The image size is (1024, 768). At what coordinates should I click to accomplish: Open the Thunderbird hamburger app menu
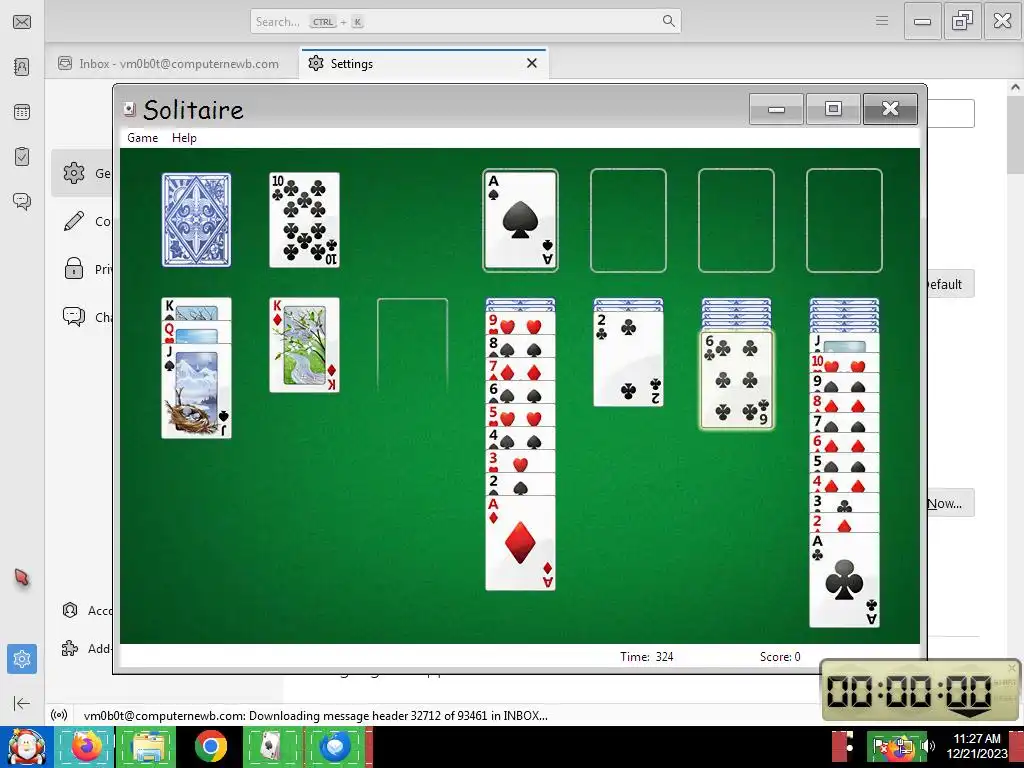(x=882, y=21)
